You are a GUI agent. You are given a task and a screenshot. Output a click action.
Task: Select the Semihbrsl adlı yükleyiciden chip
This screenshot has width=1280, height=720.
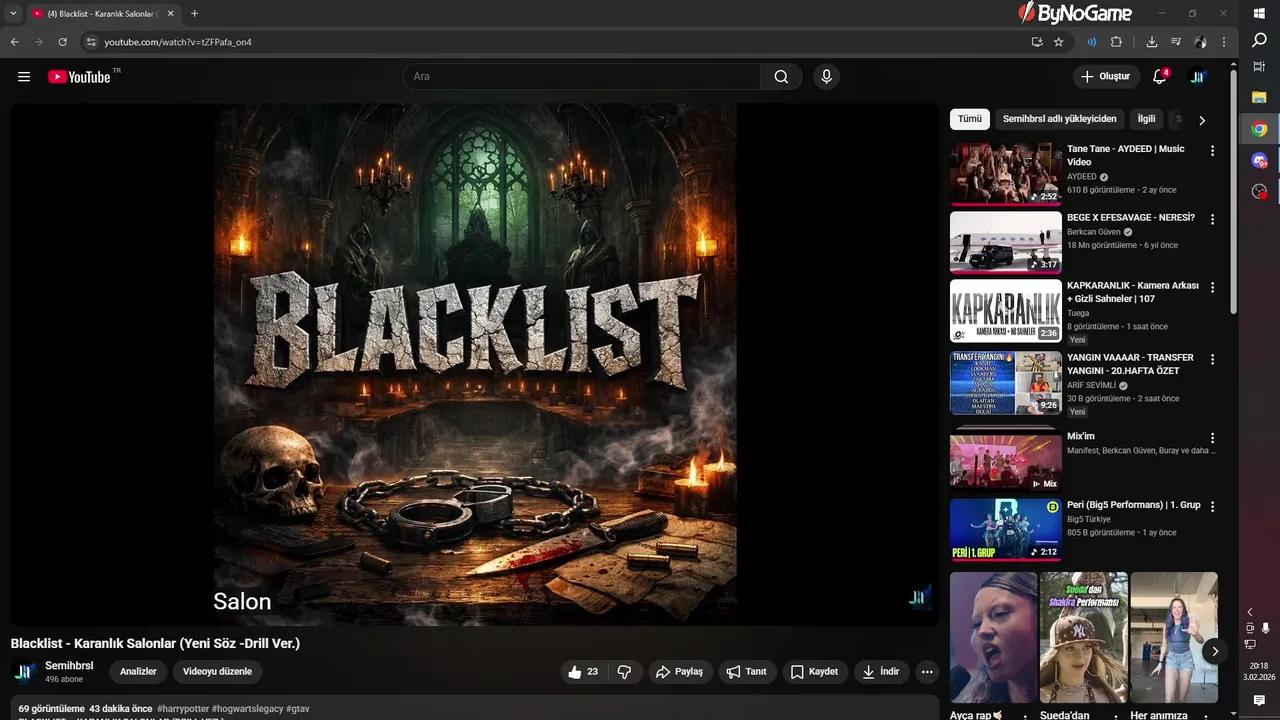click(1059, 119)
